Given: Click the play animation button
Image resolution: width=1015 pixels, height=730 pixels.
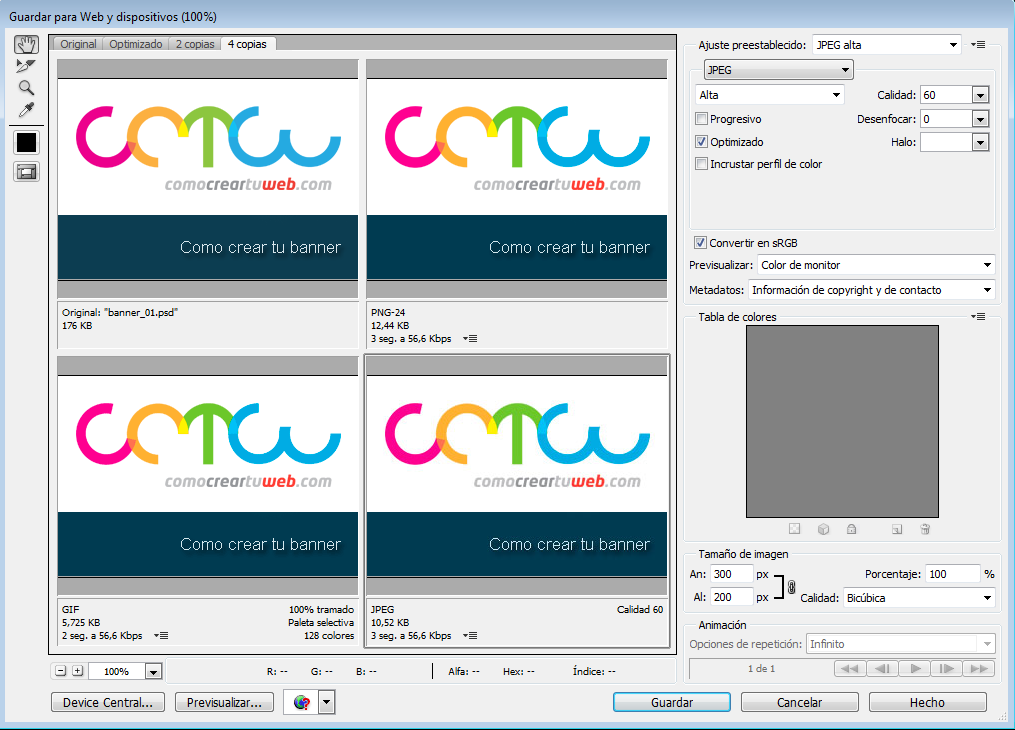Looking at the screenshot, I should pos(915,669).
